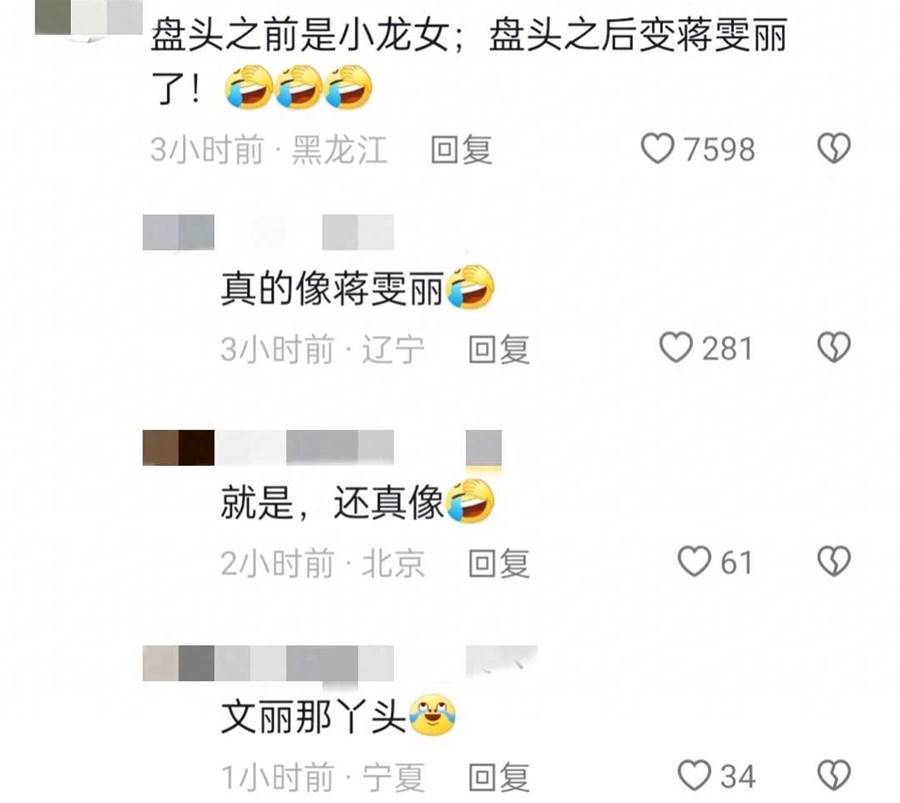This screenshot has width=900, height=803.
Task: Like the 就是，还真像 comment
Action: [x=693, y=562]
